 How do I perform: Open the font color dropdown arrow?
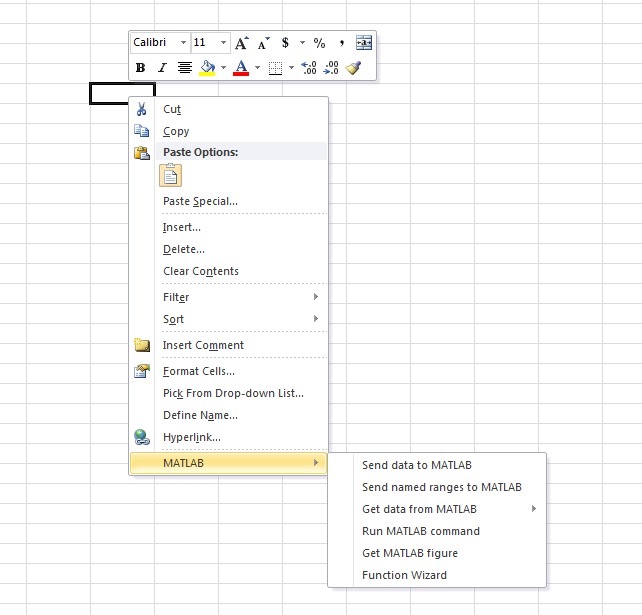tap(258, 68)
